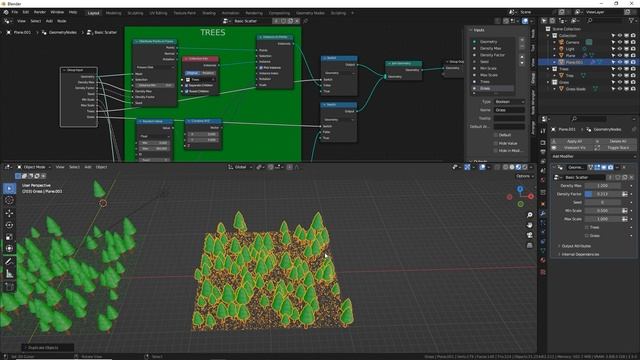This screenshot has width=640, height=360.
Task: Click the outliner filter funnel icon
Action: tap(632, 20)
